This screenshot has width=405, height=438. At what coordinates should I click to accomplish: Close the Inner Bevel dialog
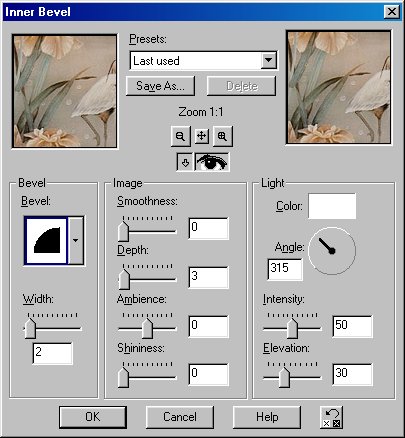(x=391, y=12)
